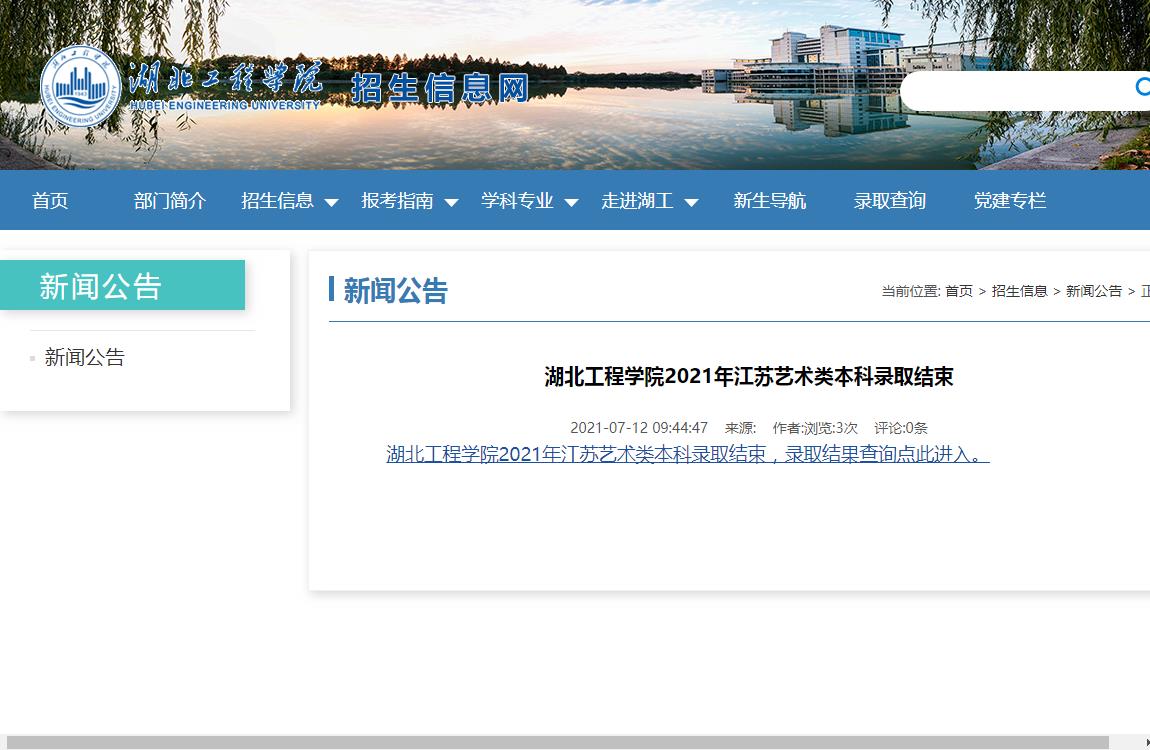Click the publish date 2021-07-12 09:44:47
The image size is (1150, 750).
pyautogui.click(x=639, y=427)
